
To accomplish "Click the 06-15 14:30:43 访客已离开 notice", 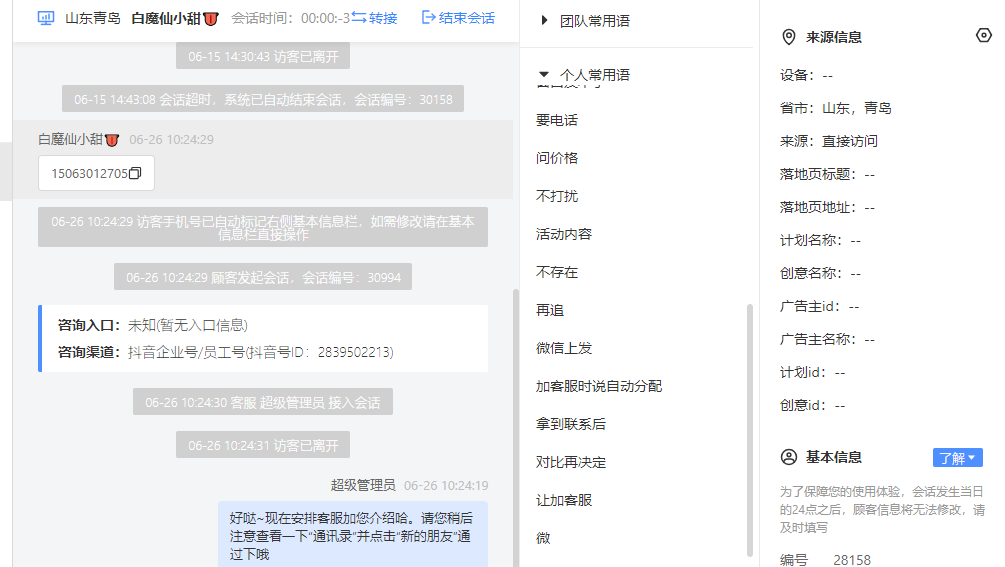I will coord(263,56).
